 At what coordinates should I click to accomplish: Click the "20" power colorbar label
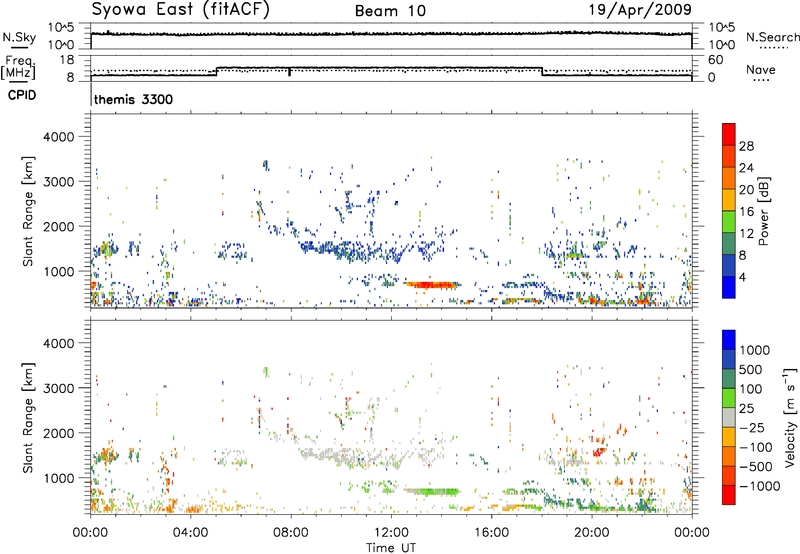coord(746,190)
